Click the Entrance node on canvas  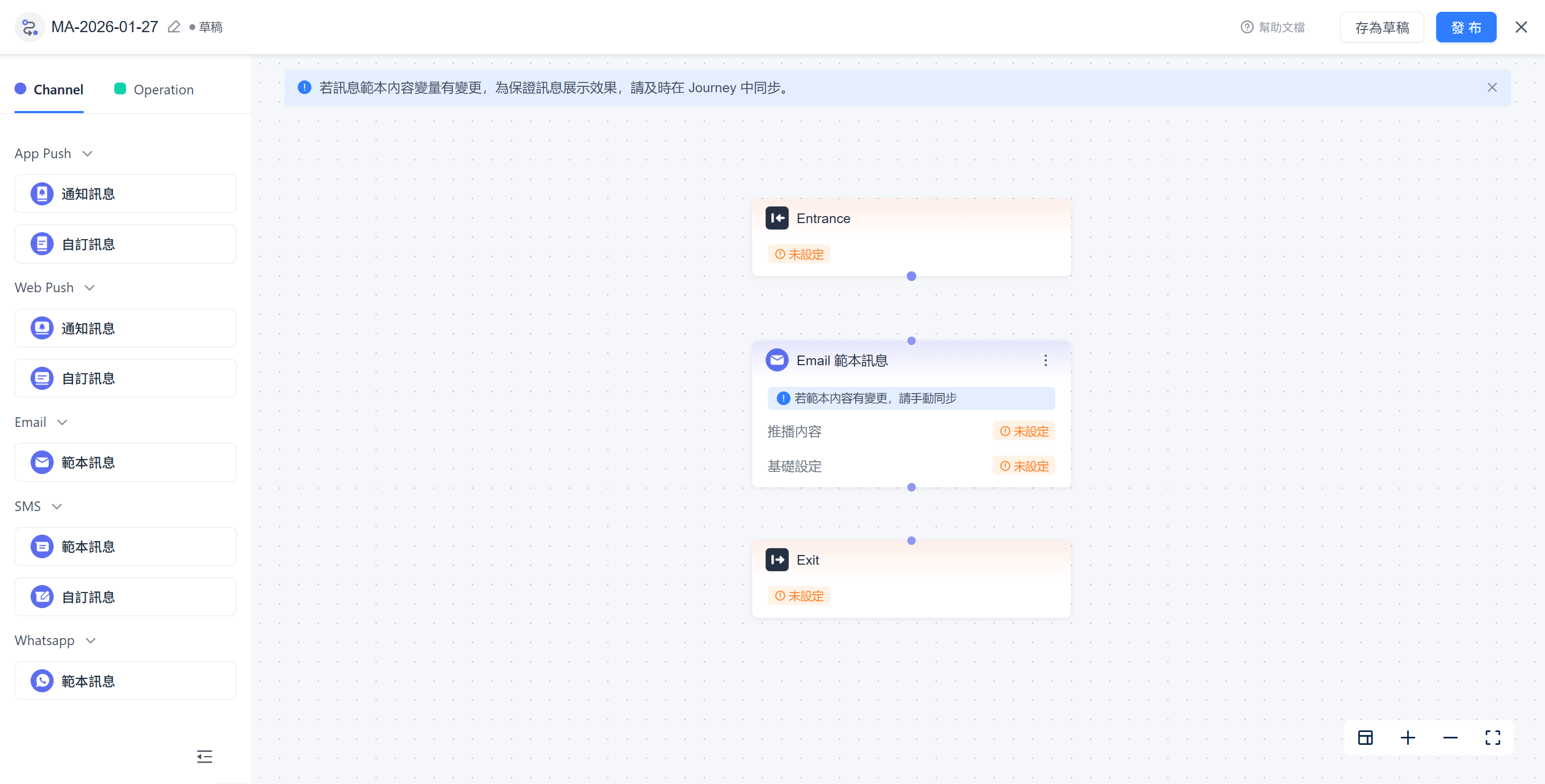[x=910, y=236]
